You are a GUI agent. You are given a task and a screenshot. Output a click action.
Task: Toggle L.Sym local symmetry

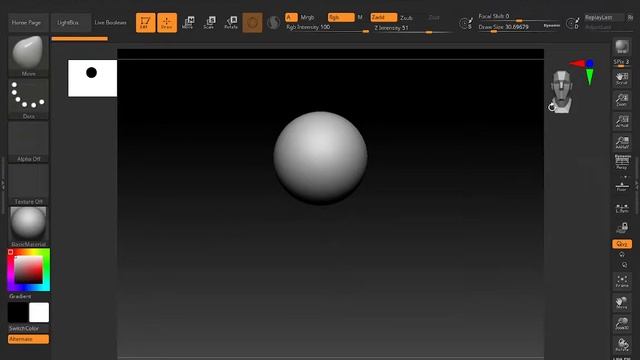pyautogui.click(x=622, y=209)
